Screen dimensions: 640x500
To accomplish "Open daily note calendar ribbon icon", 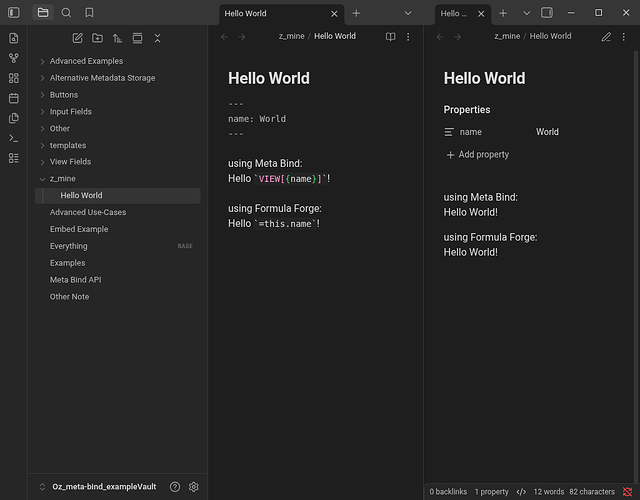I will click(x=13, y=98).
